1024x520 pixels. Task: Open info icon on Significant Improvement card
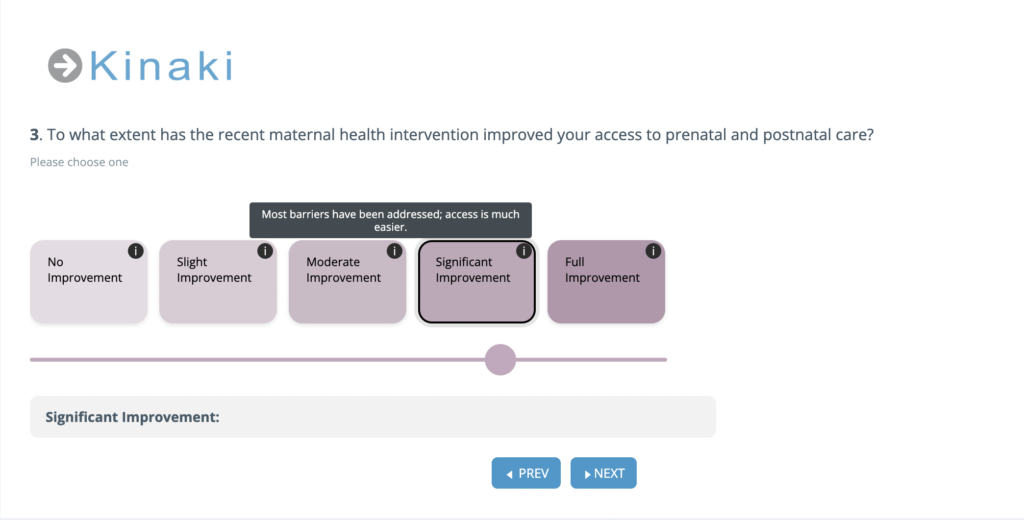pos(523,251)
